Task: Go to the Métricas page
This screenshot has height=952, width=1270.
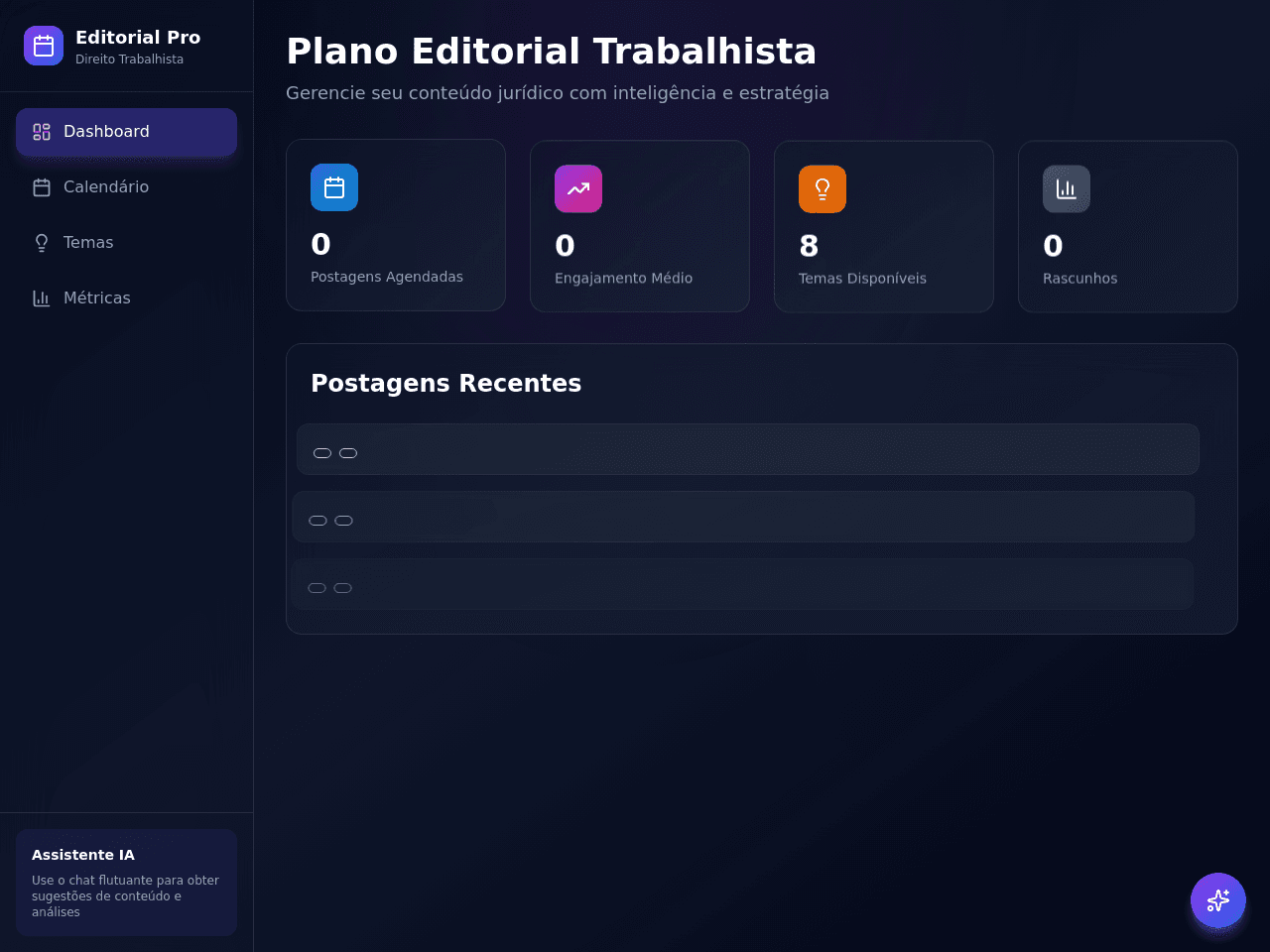Action: (x=126, y=298)
